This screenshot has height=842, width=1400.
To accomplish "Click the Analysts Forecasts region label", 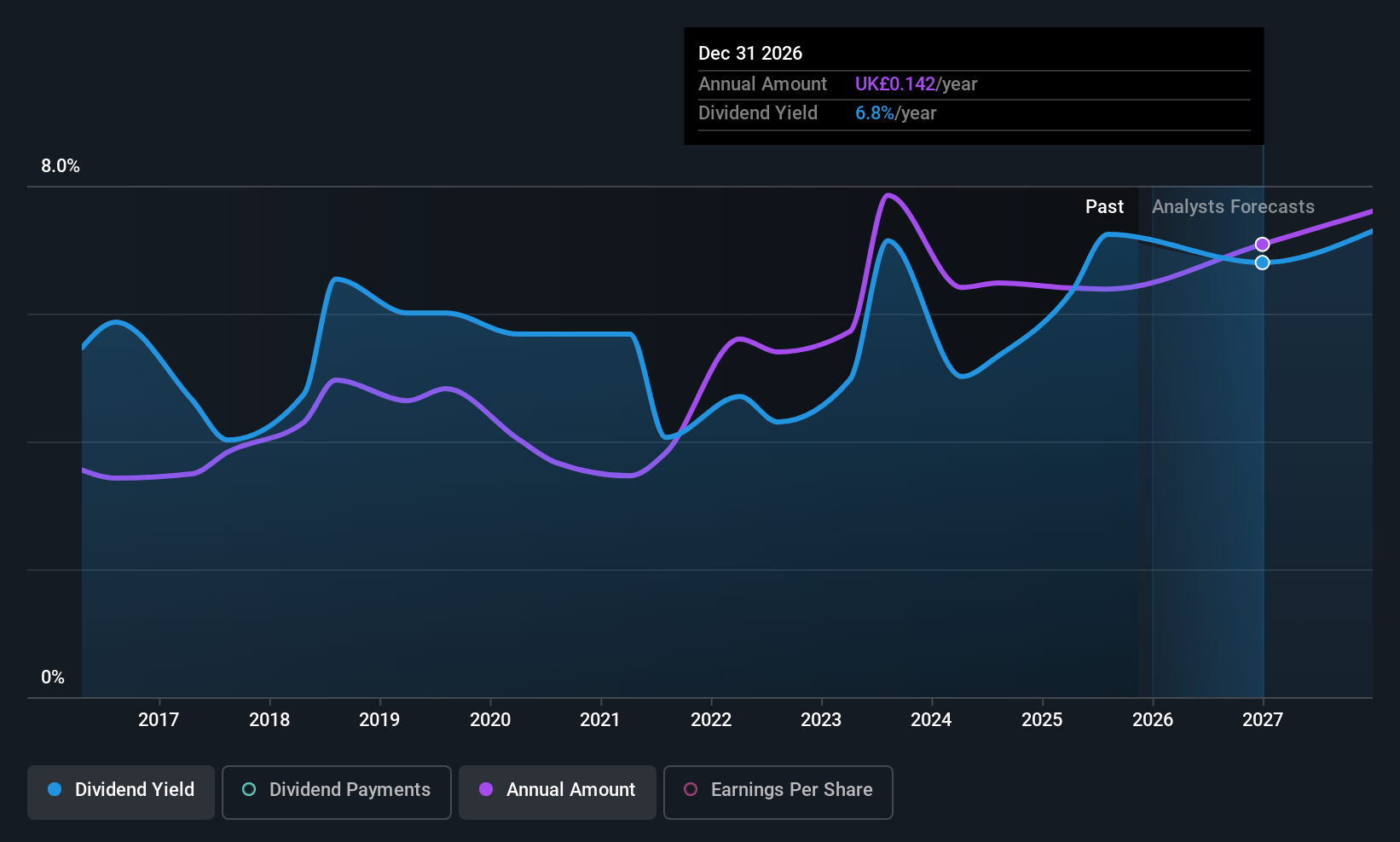I will pyautogui.click(x=1233, y=207).
